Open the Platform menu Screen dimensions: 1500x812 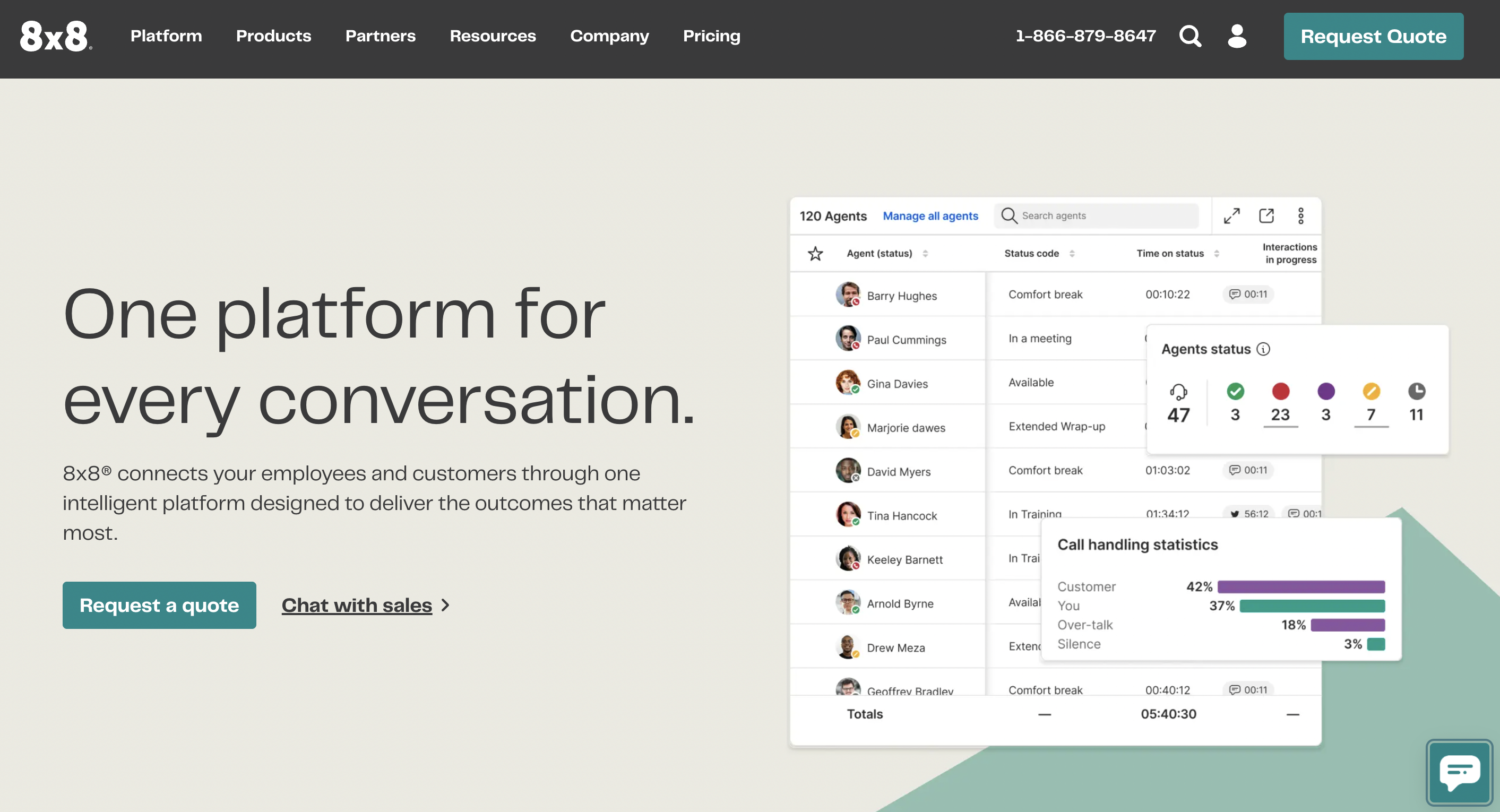(x=166, y=36)
